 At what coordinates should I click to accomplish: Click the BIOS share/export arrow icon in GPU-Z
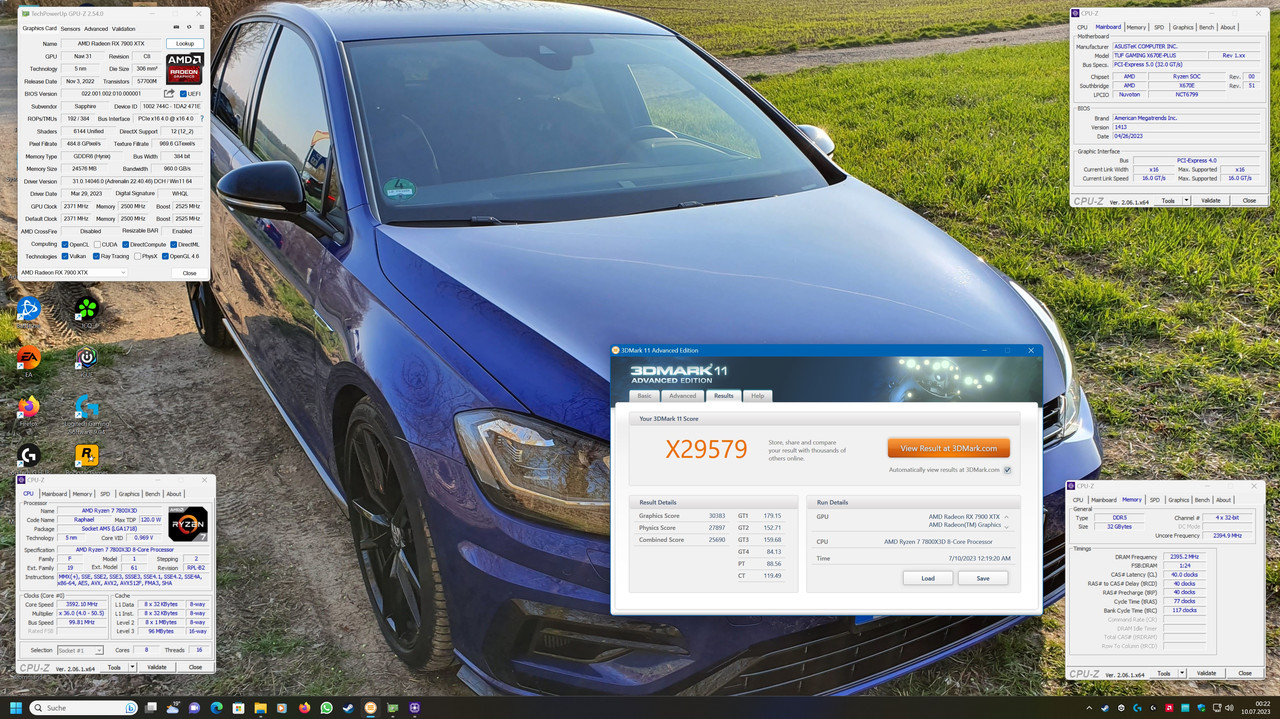pyautogui.click(x=169, y=93)
